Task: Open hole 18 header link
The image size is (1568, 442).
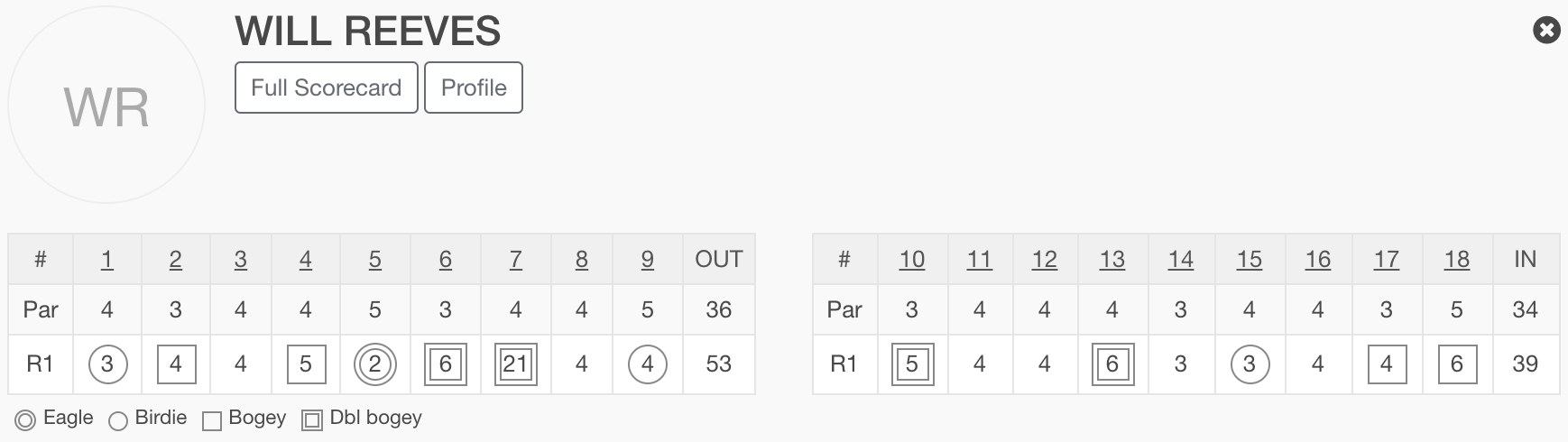Action: click(x=1456, y=260)
